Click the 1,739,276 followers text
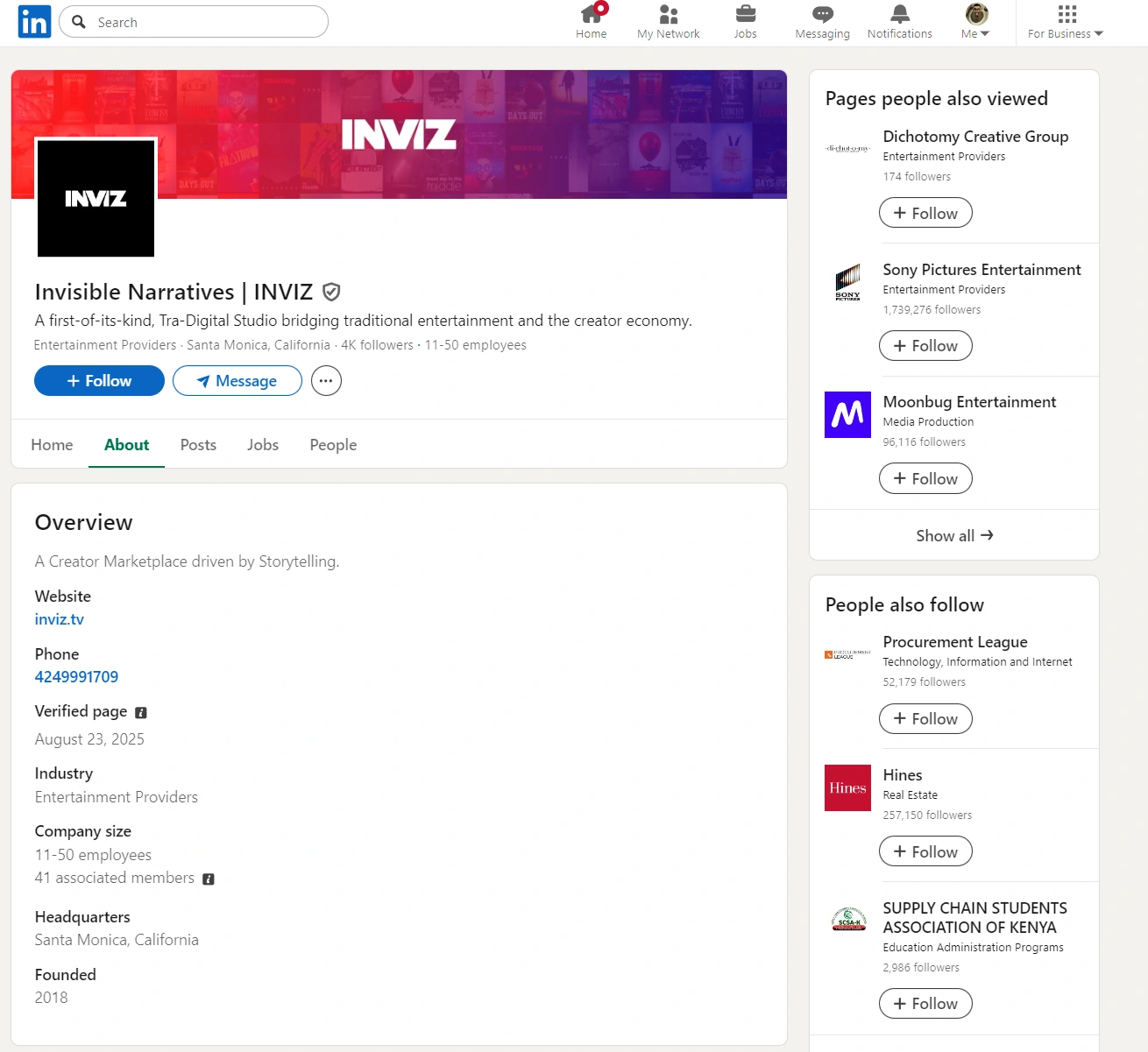 (932, 310)
